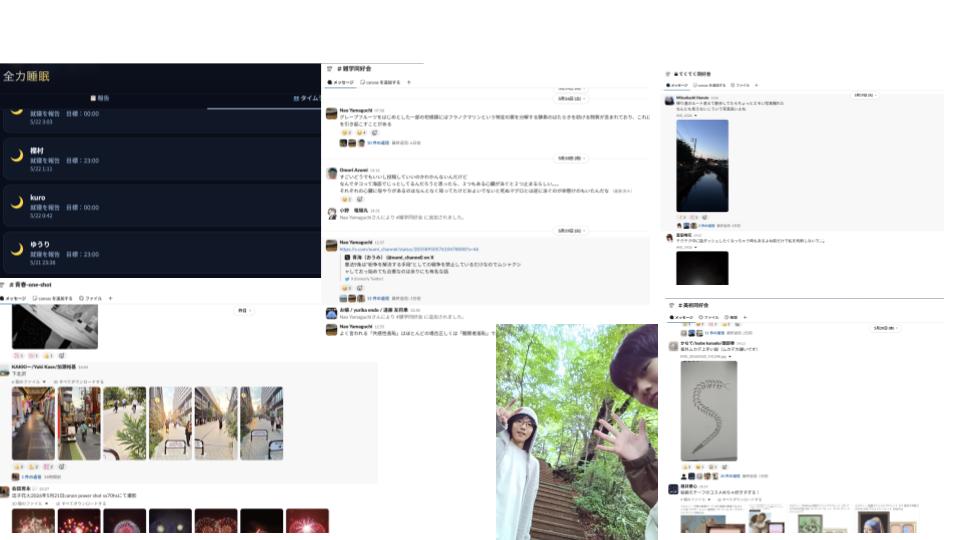View thread replies under the river photo
Screen dimensions: 960x540
point(707,225)
